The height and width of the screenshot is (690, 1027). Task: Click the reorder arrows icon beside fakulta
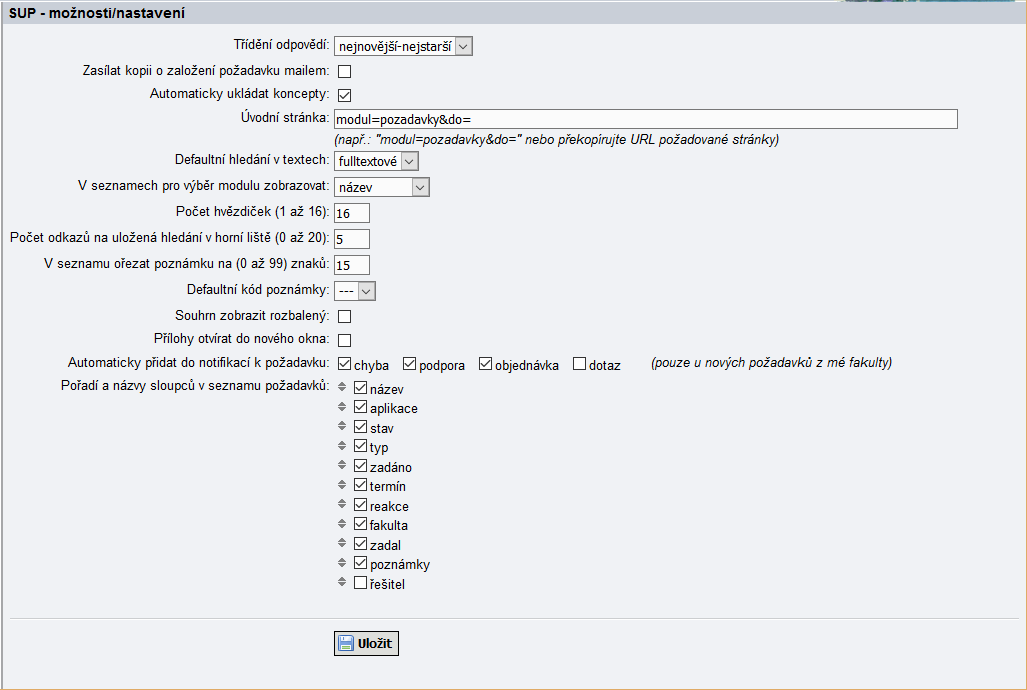[x=342, y=524]
